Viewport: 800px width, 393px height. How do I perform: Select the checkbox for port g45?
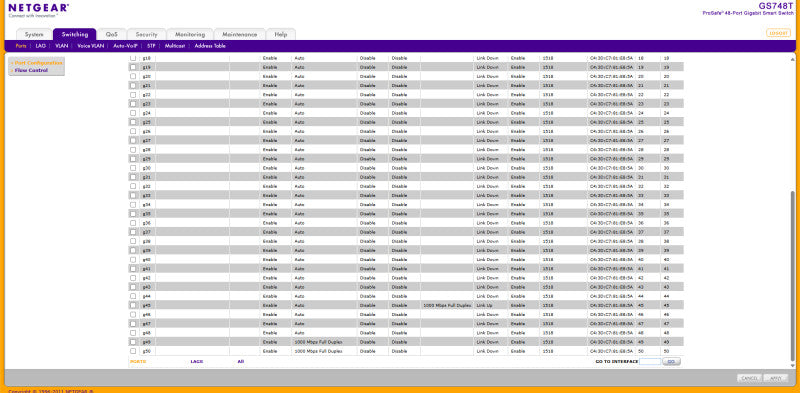tap(133, 305)
